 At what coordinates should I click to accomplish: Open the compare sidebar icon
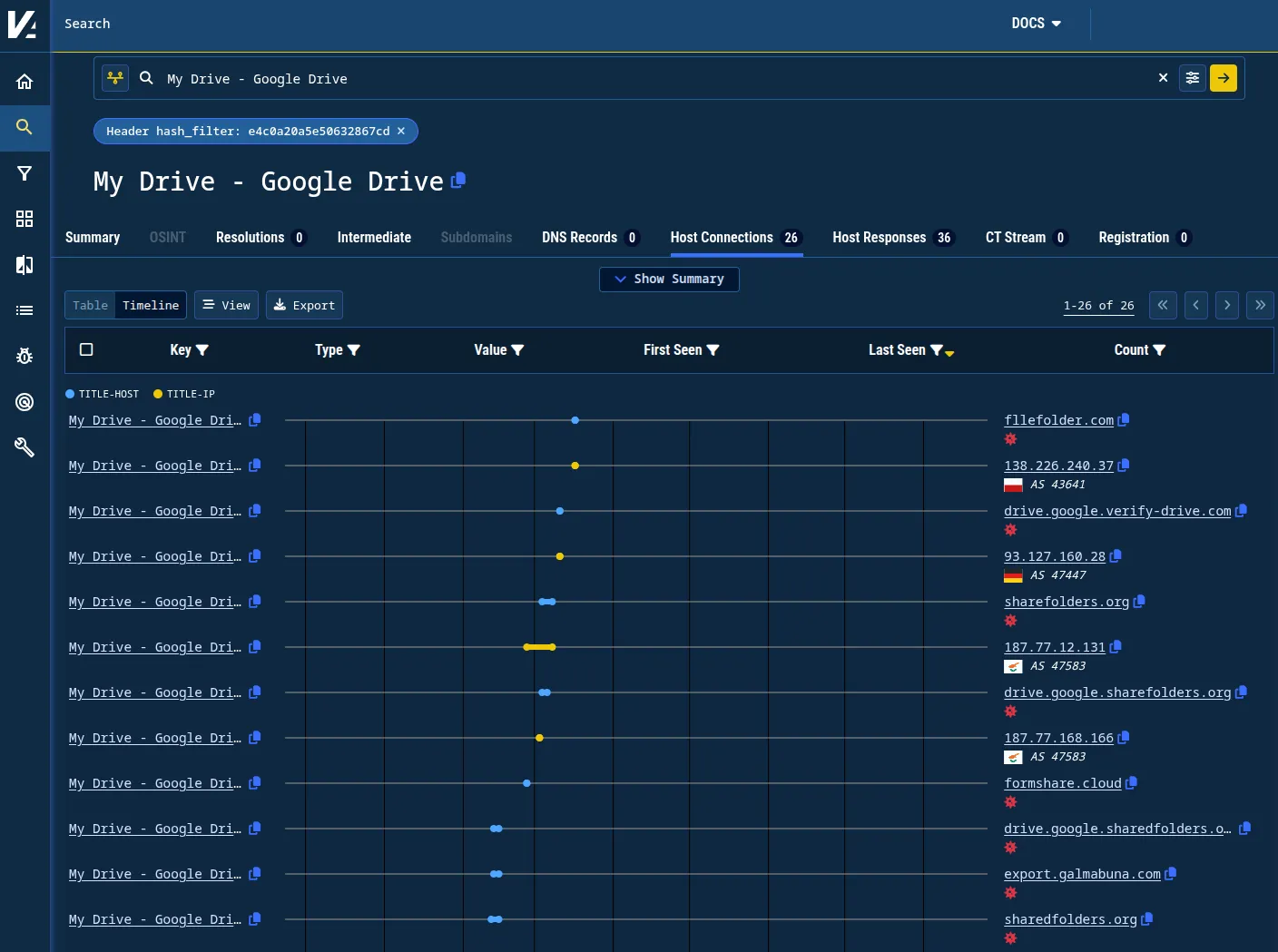tap(25, 265)
